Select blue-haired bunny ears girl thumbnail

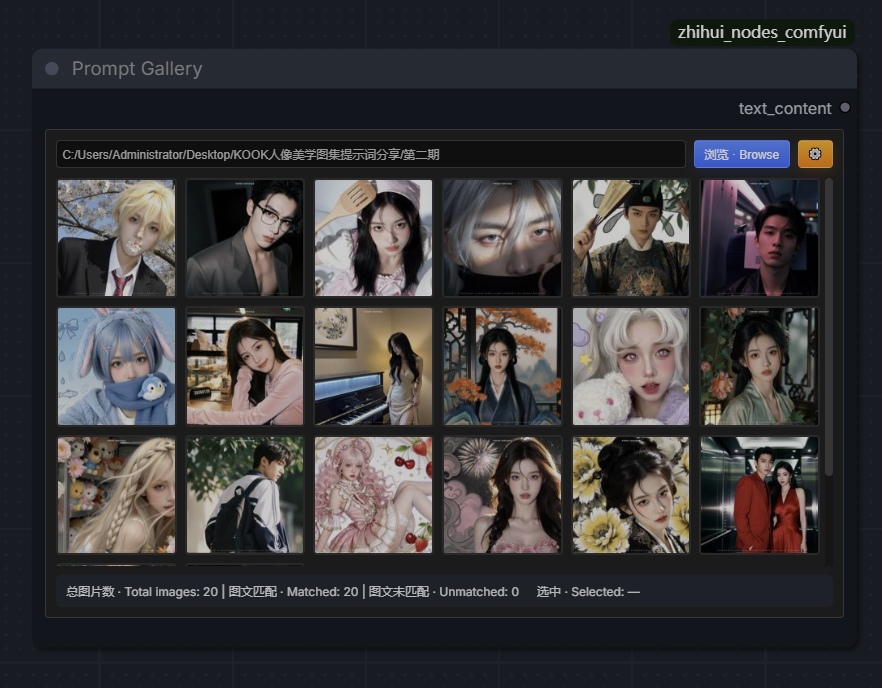(x=116, y=366)
